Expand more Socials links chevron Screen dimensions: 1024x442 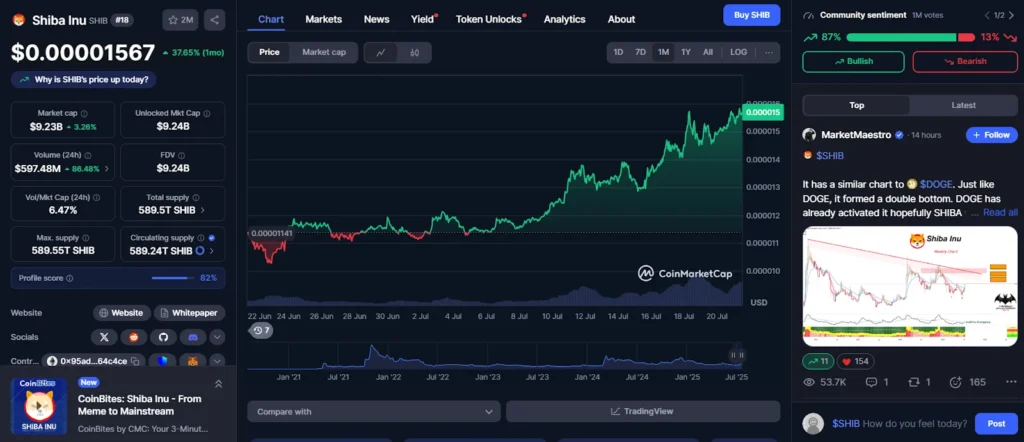coord(217,337)
